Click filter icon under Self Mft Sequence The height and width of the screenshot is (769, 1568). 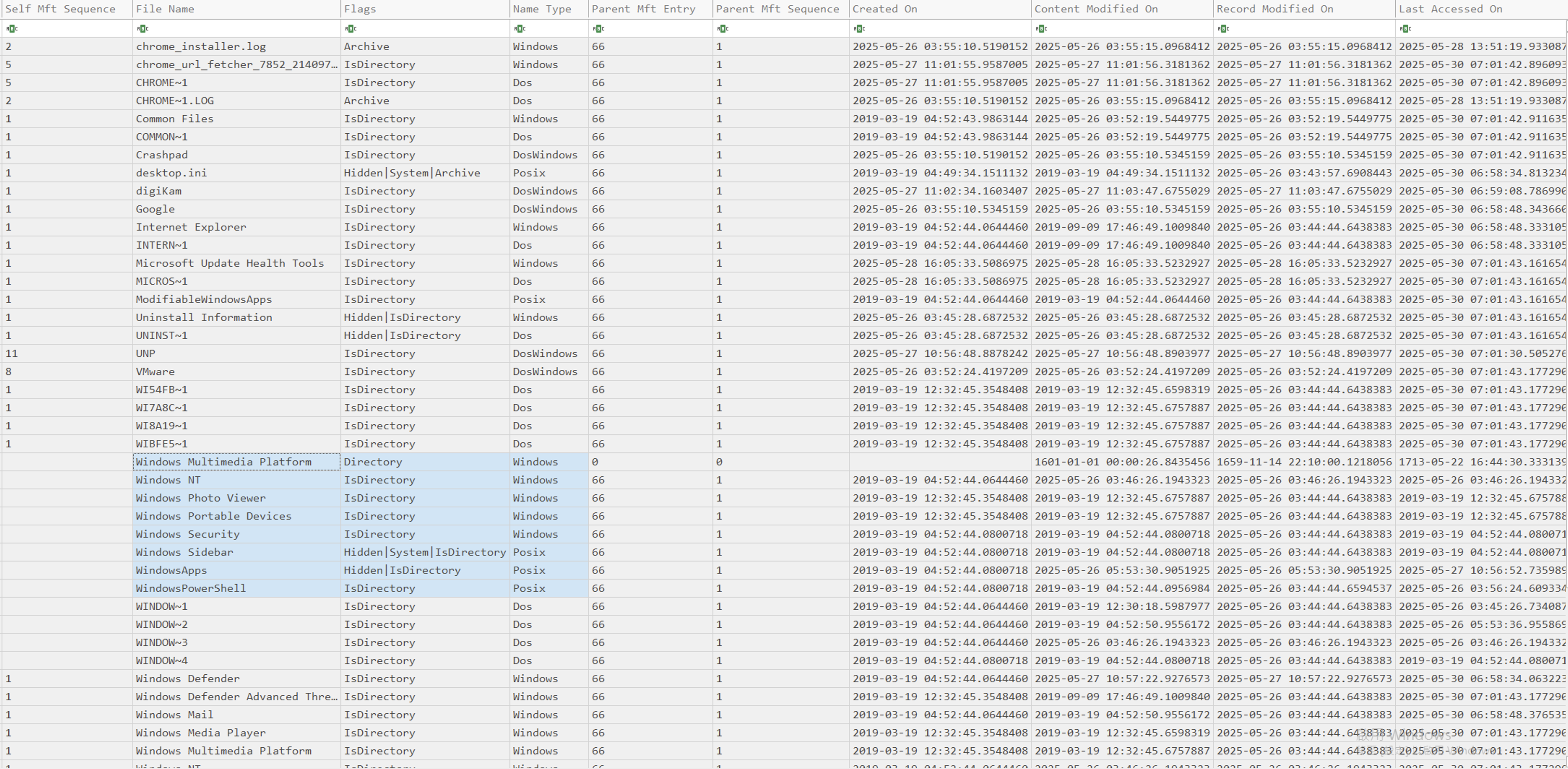(12, 29)
